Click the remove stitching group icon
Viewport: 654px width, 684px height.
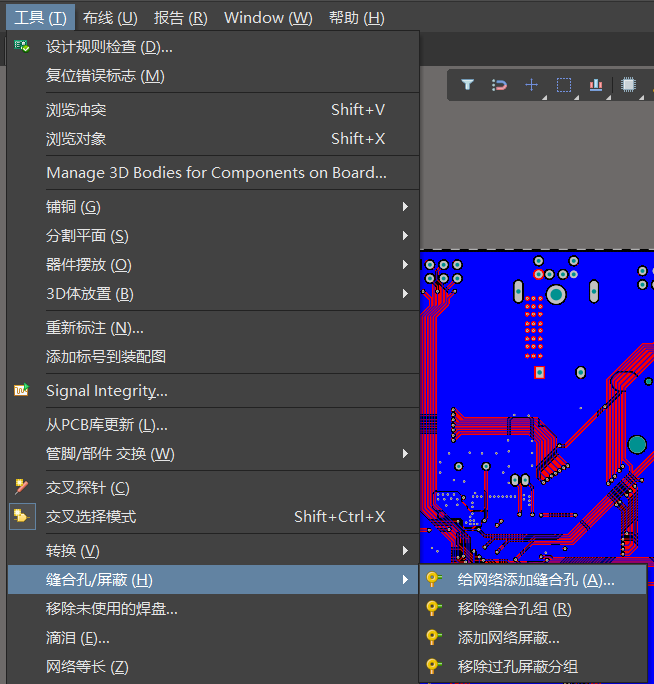pyautogui.click(x=434, y=608)
